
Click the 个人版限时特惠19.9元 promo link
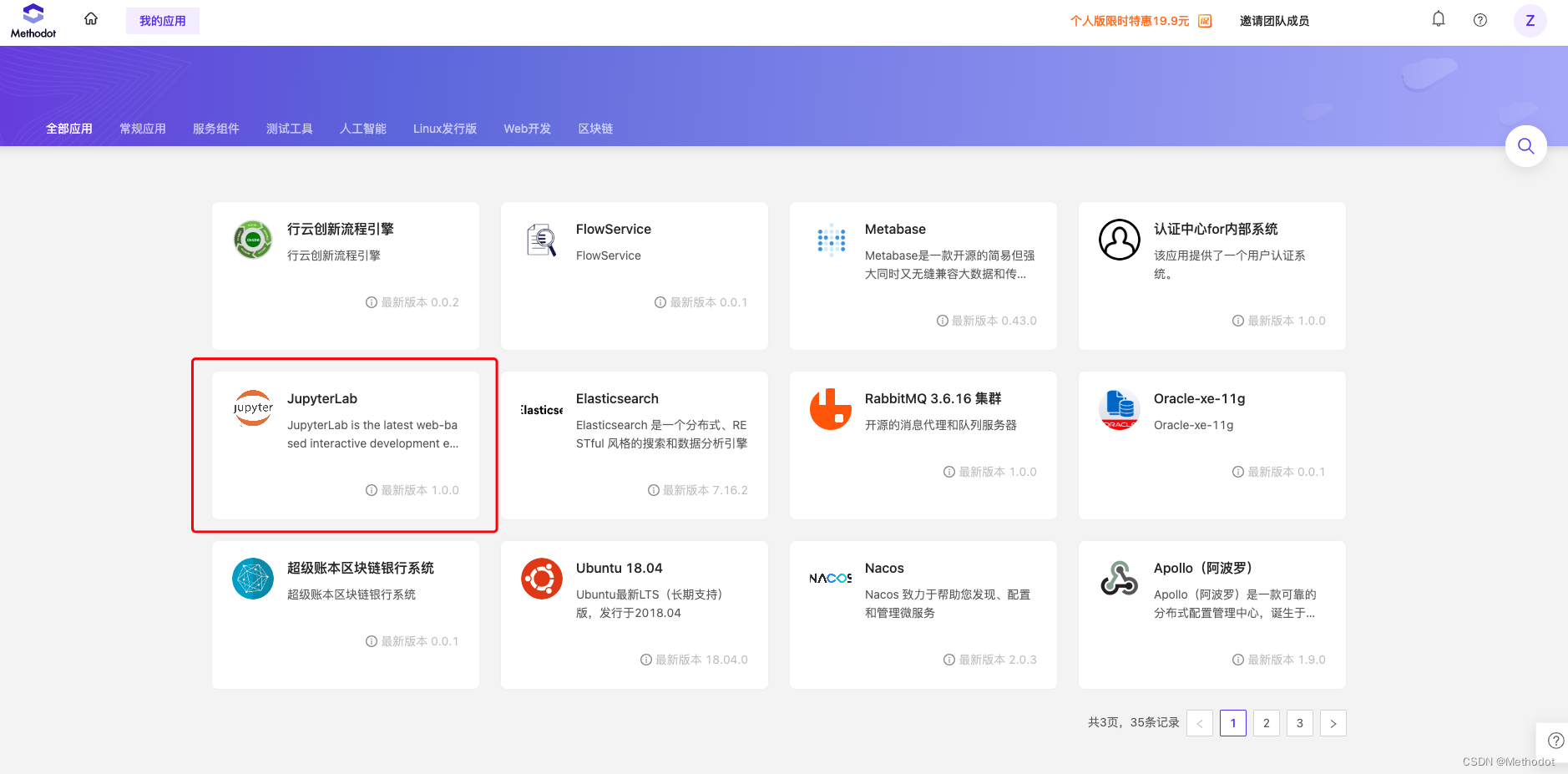point(1130,21)
